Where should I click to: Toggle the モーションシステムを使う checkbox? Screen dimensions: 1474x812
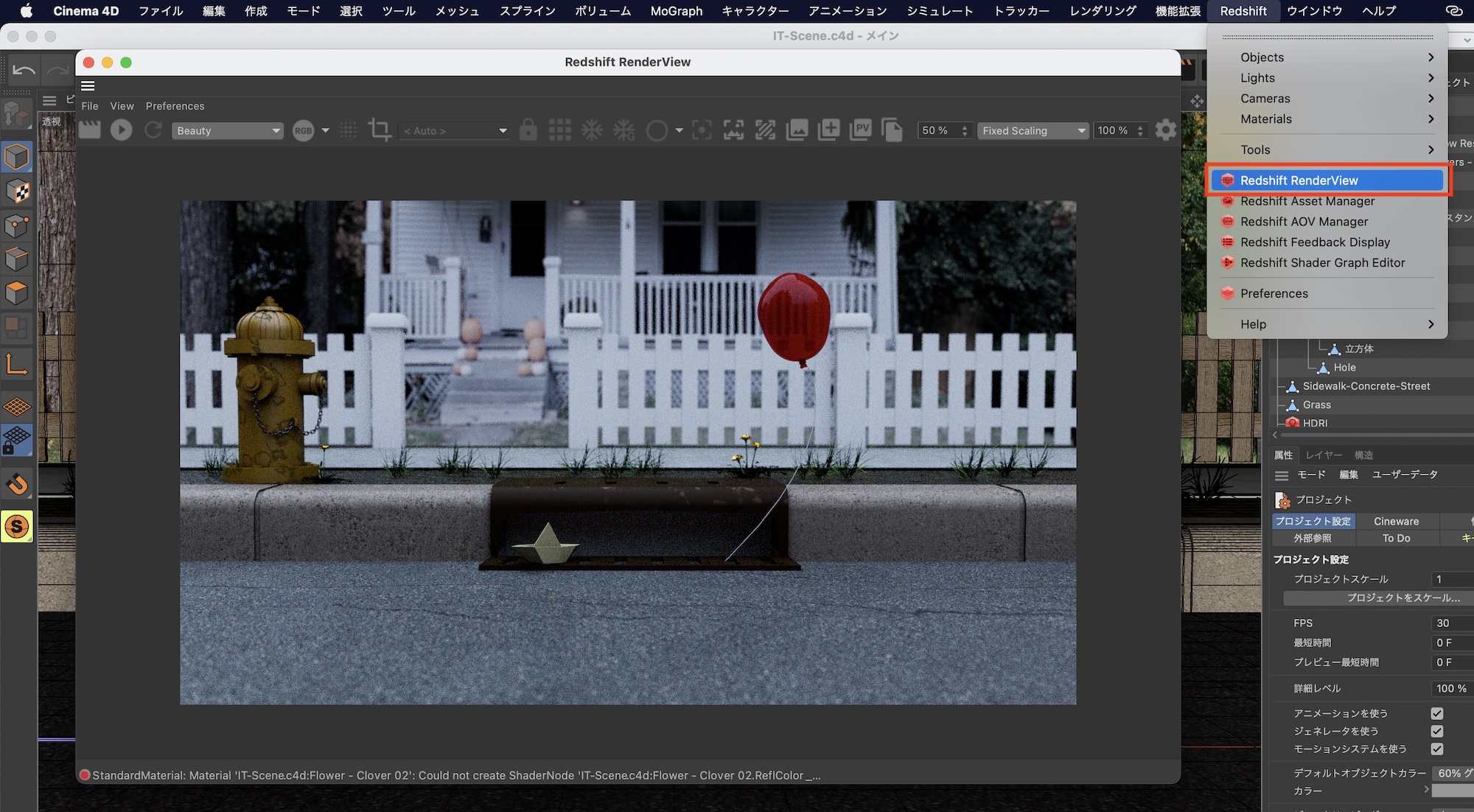click(x=1436, y=749)
